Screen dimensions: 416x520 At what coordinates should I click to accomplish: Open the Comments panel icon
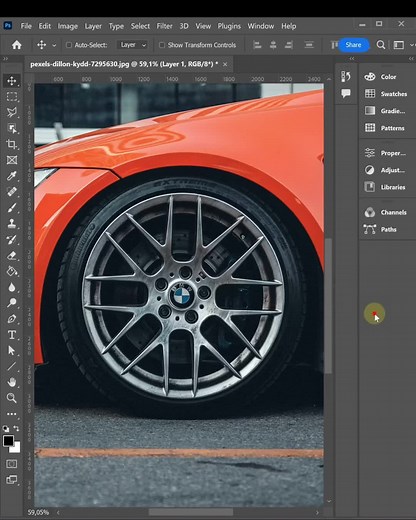click(x=346, y=93)
